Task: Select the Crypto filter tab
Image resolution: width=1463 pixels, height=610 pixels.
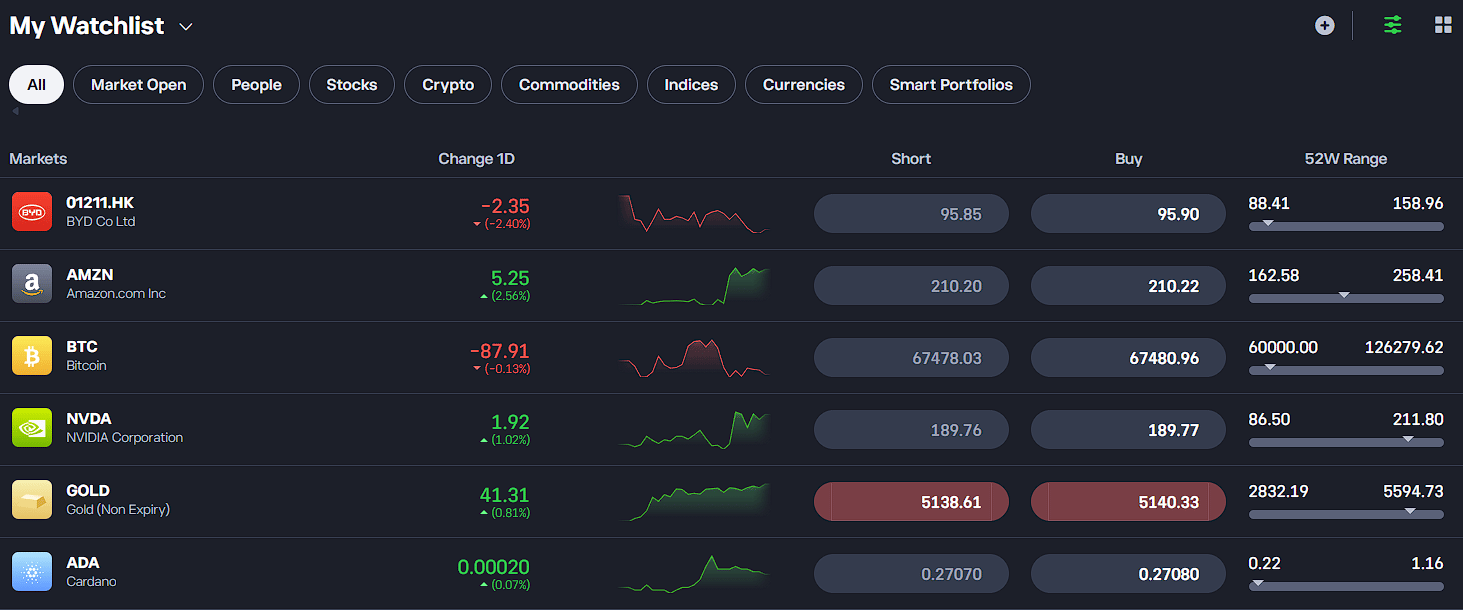Action: coord(448,85)
